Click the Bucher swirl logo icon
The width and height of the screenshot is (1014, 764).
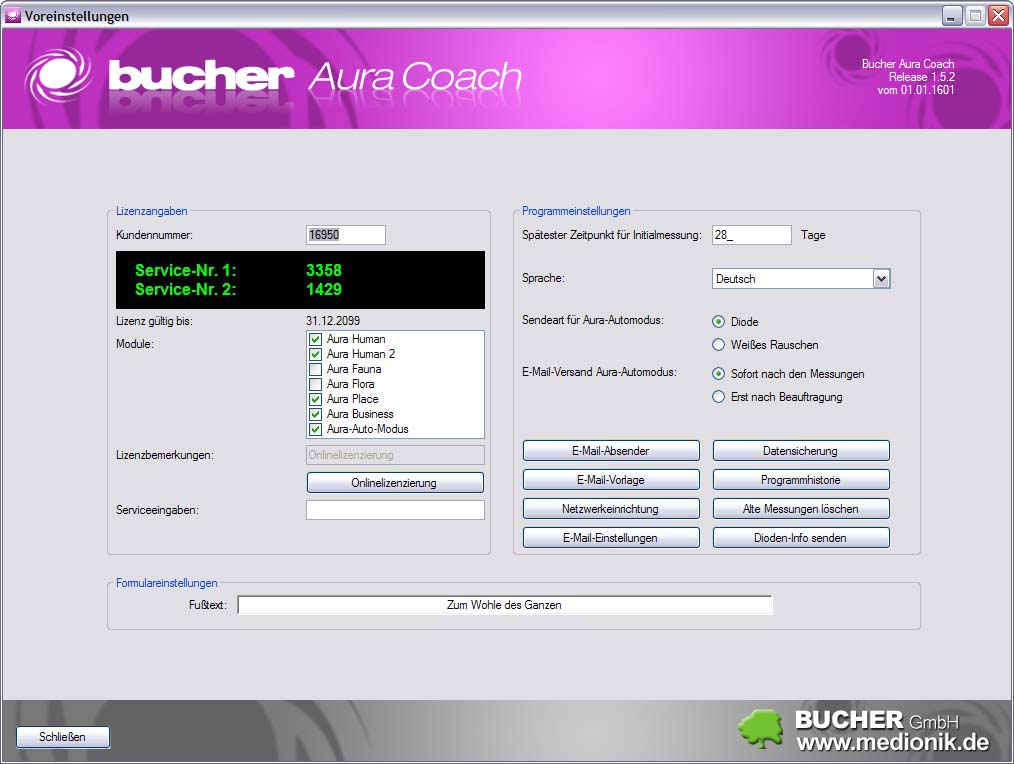point(58,76)
